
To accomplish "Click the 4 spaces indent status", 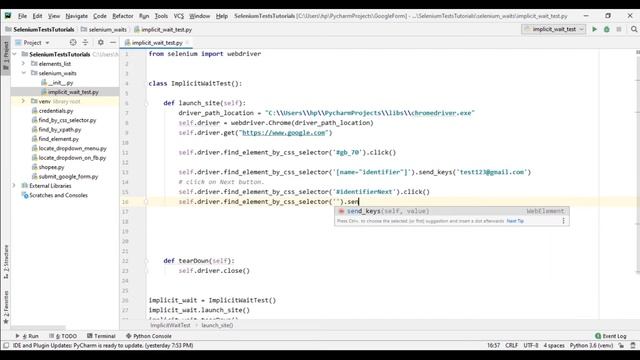I will tap(554, 345).
